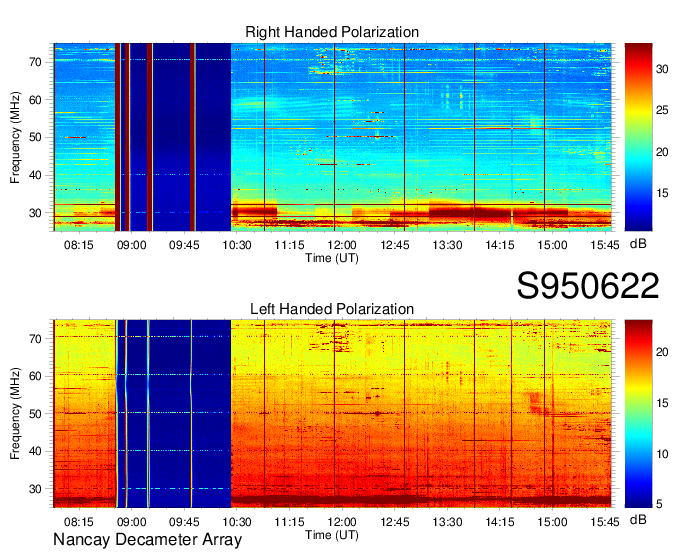
Task: Click the 50 MHz tick on Left Handed frequency axis
Action: [x=36, y=414]
